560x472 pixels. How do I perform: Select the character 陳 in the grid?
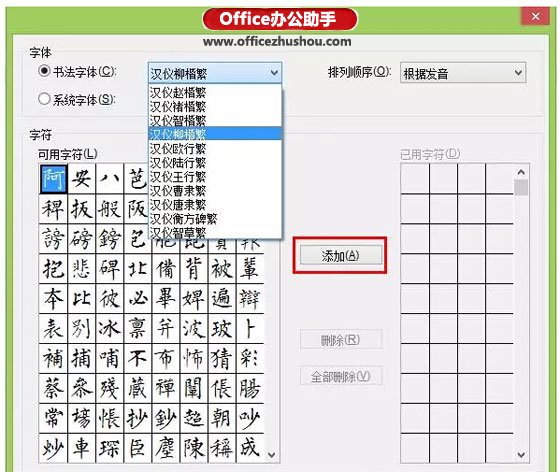(x=194, y=448)
